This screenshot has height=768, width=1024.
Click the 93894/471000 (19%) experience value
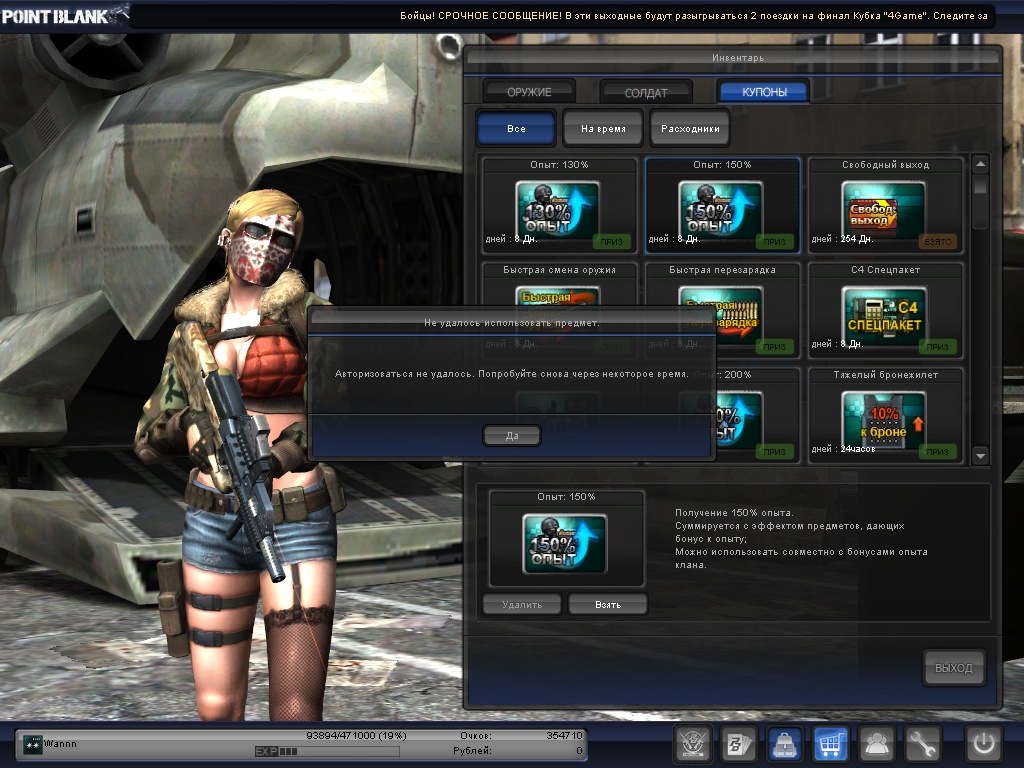[356, 735]
